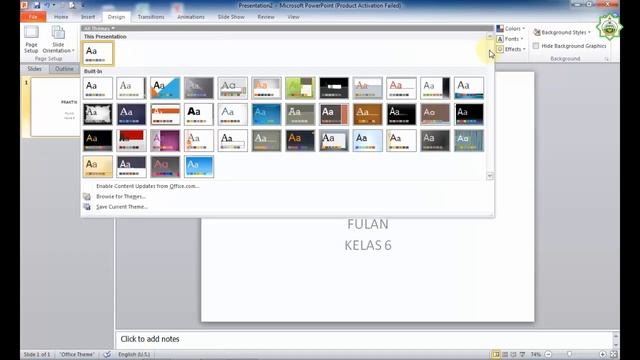
Task: Open Effects theme dropdown
Action: coord(511,49)
